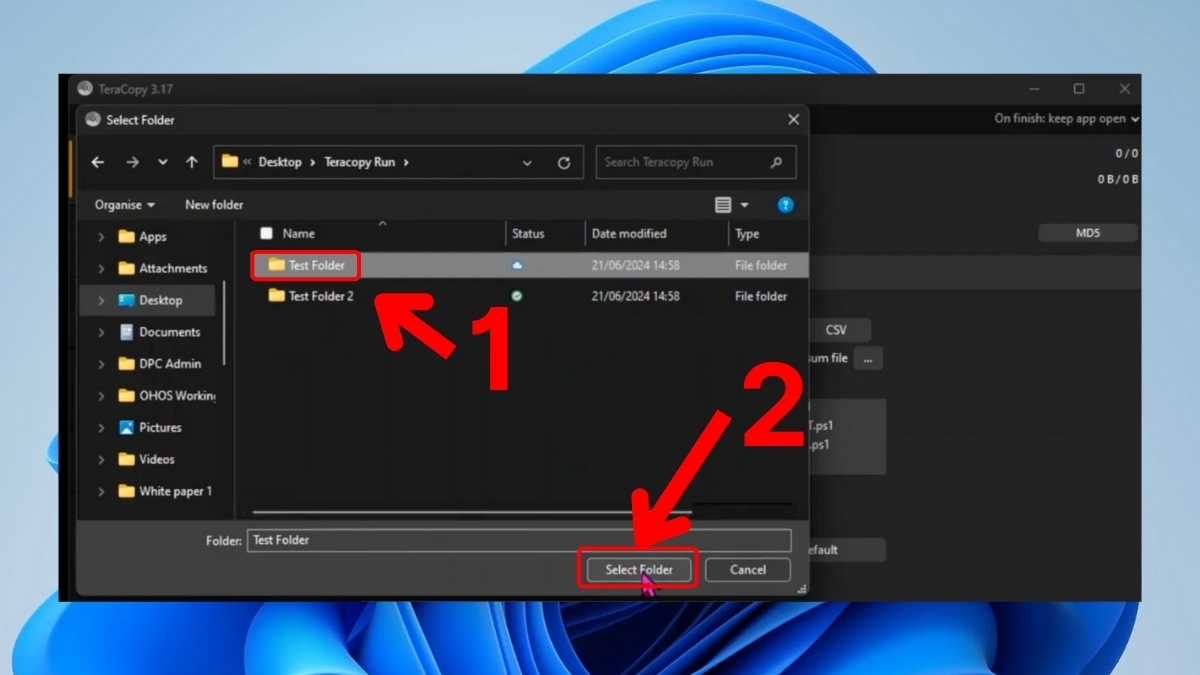Open the recent locations chevron
Image resolution: width=1200 pixels, height=675 pixels.
[x=163, y=162]
